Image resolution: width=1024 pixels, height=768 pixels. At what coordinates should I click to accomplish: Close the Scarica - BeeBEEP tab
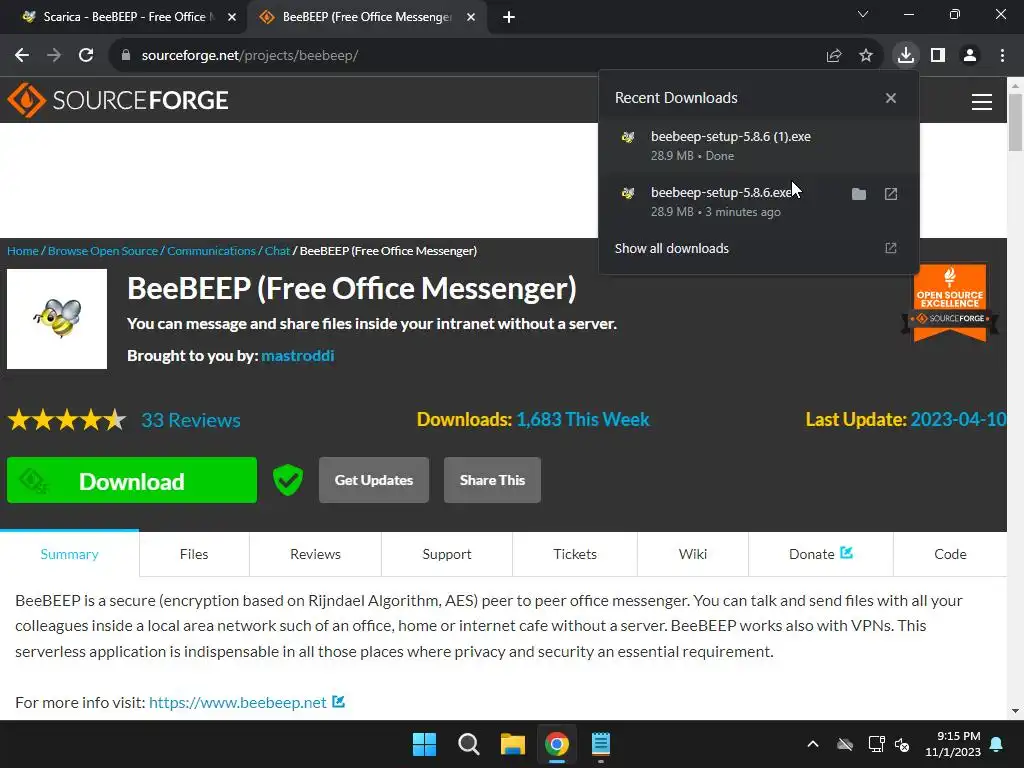tap(232, 17)
